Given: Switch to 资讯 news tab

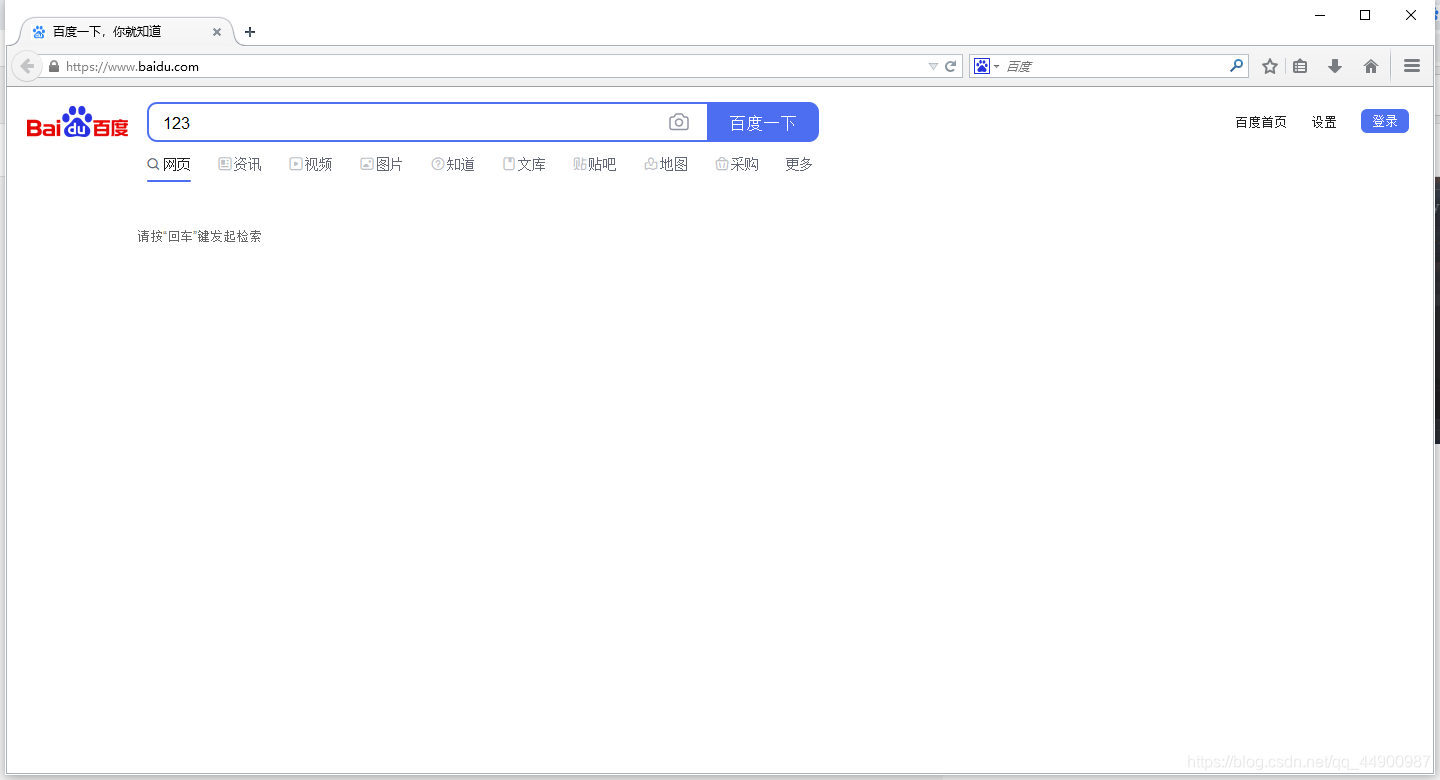Looking at the screenshot, I should tap(240, 164).
